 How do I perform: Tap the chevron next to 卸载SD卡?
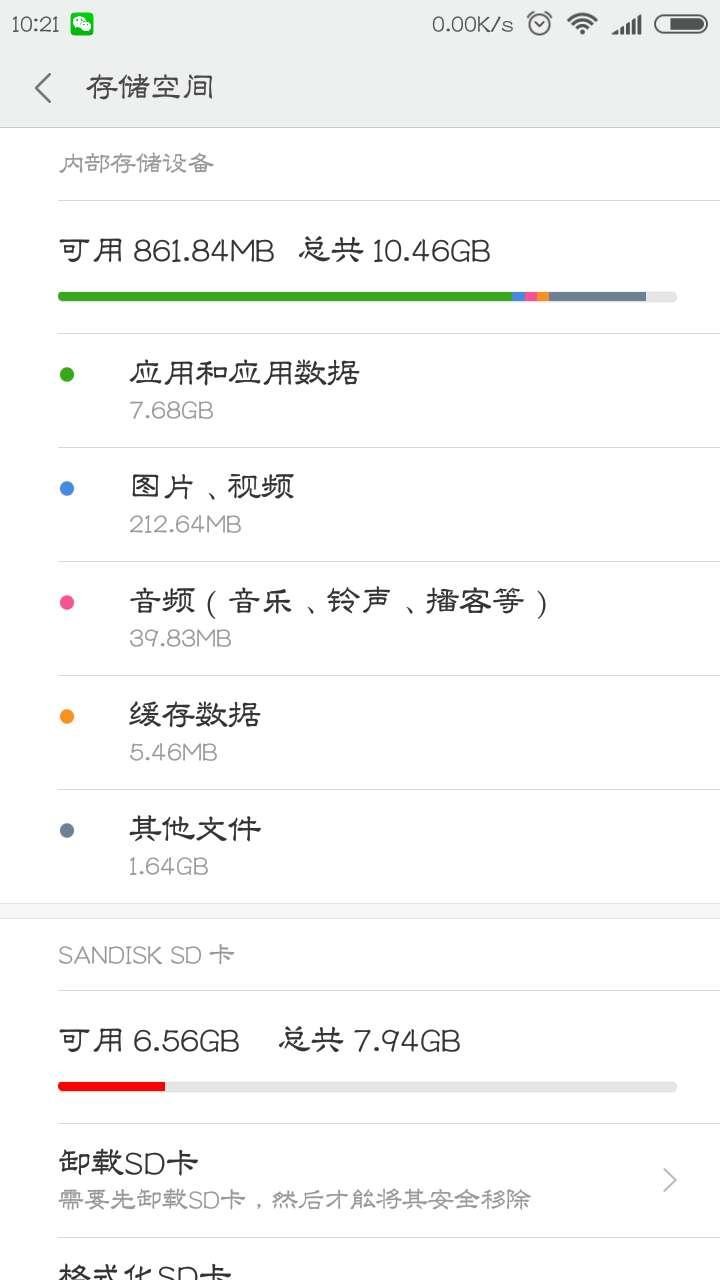tap(670, 1181)
